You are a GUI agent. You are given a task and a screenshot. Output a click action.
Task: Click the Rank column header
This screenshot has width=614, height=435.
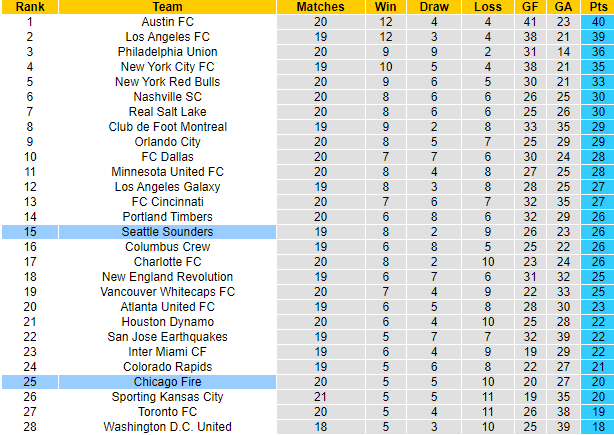(x=29, y=6)
